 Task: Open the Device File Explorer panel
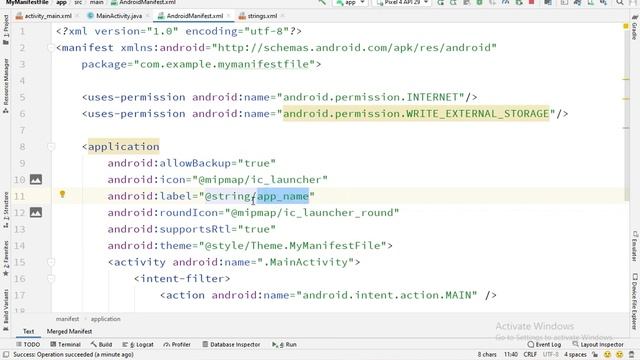(x=634, y=301)
